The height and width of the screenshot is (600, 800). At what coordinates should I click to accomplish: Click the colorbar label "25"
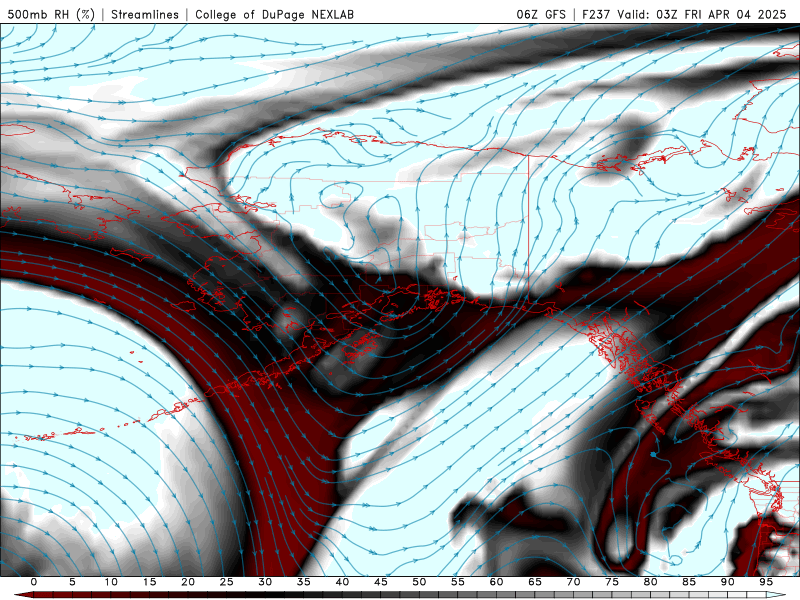click(227, 582)
